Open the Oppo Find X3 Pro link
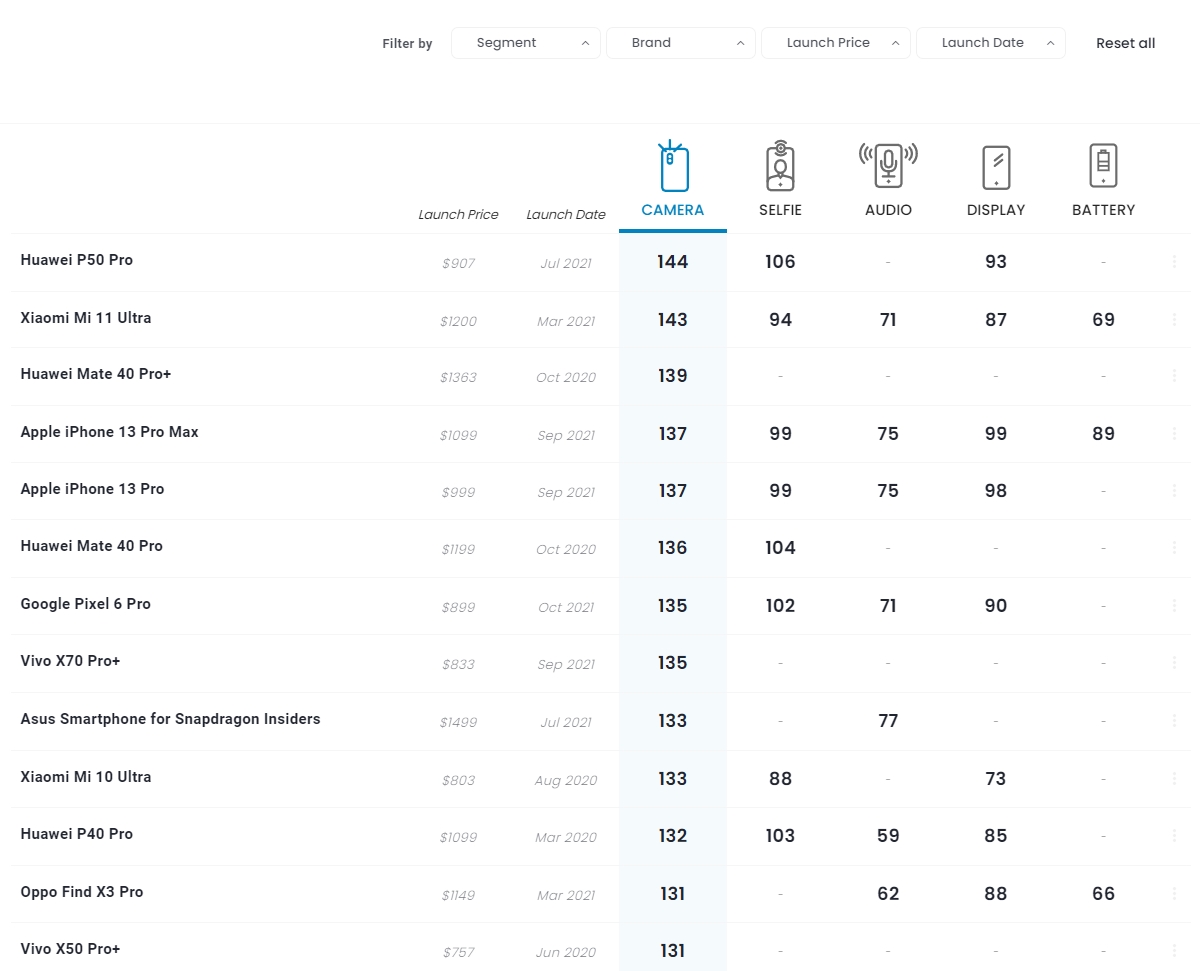Screen dimensions: 1200x971 [x=82, y=892]
